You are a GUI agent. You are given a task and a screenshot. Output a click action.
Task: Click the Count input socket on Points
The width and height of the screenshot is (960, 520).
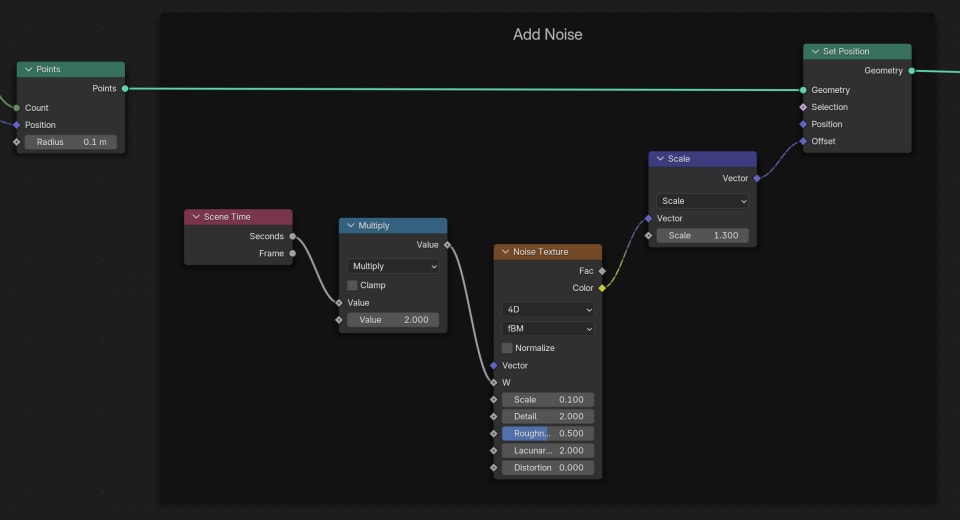click(x=17, y=108)
